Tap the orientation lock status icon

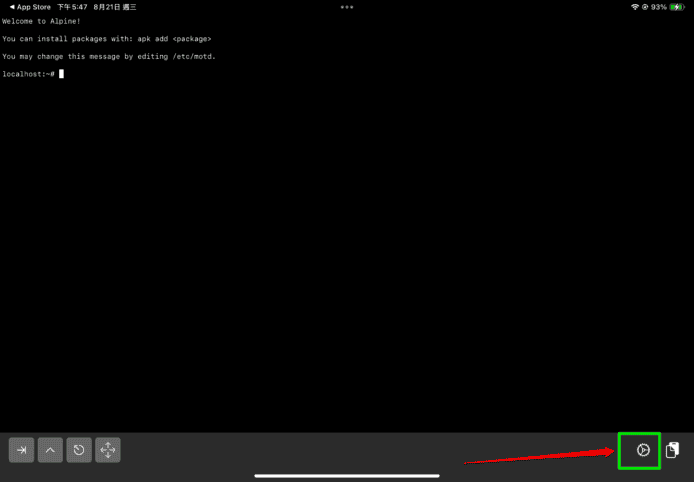pyautogui.click(x=646, y=7)
